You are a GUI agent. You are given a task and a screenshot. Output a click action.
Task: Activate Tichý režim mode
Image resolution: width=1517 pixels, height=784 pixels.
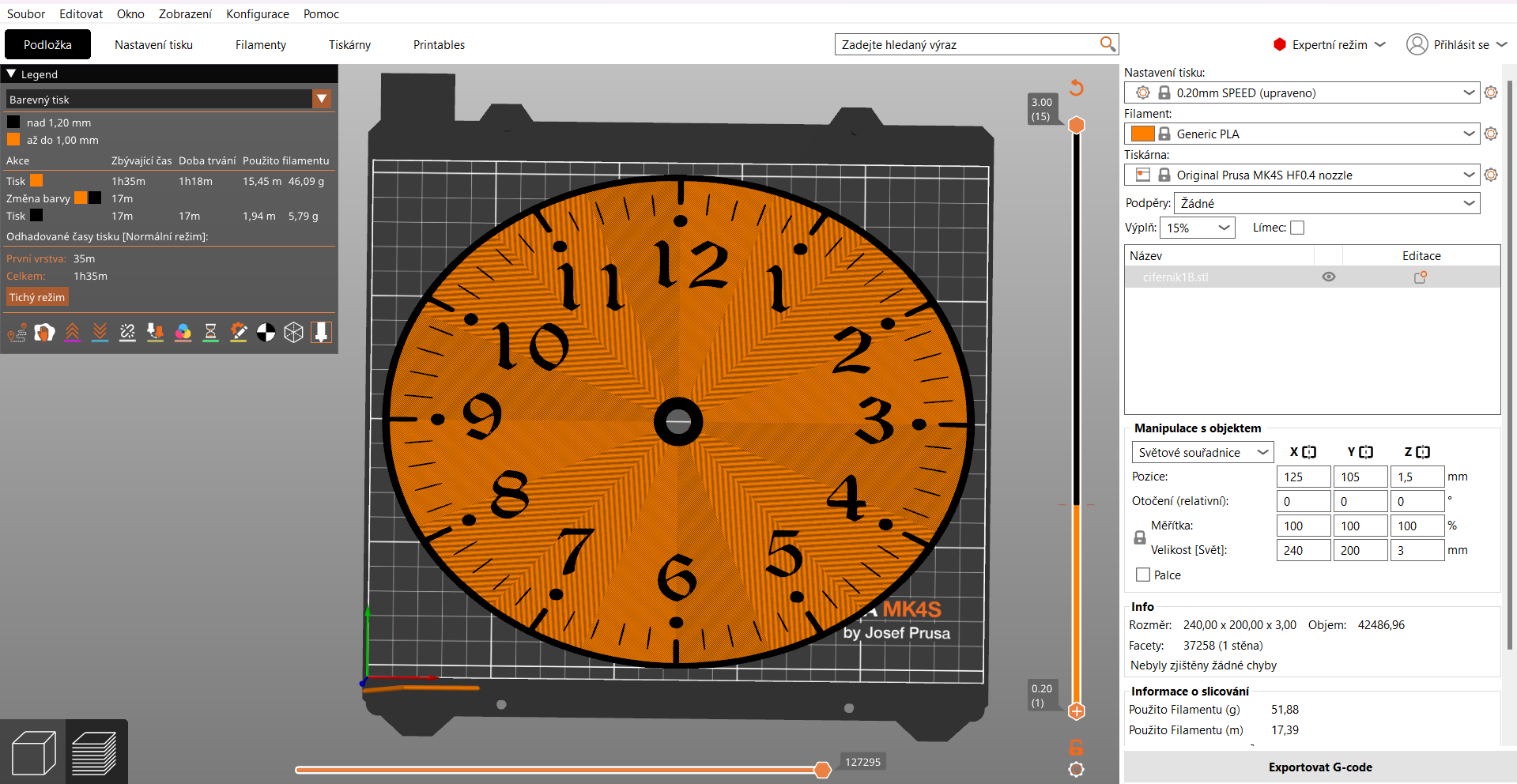(x=36, y=296)
